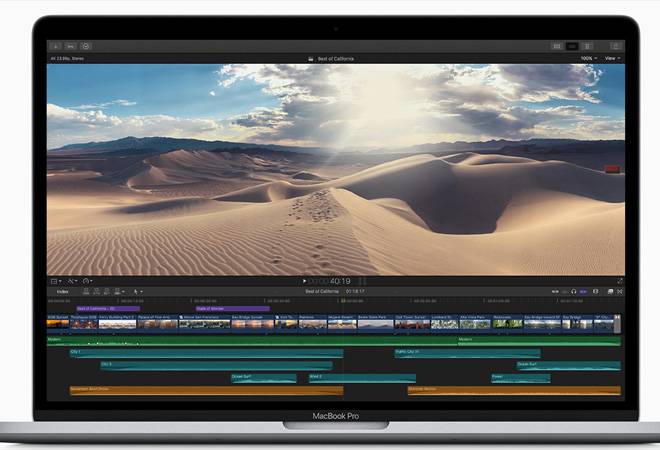This screenshot has height=450, width=660.
Task: Open the viewer View options dropdown
Action: tap(612, 59)
